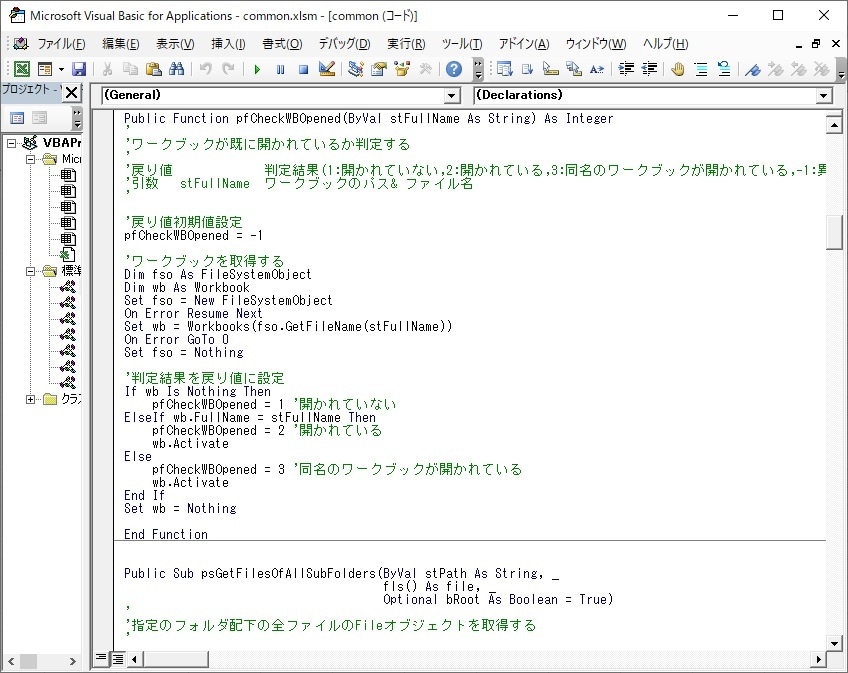Save common.xlsm with the floppy disk icon

(79, 69)
